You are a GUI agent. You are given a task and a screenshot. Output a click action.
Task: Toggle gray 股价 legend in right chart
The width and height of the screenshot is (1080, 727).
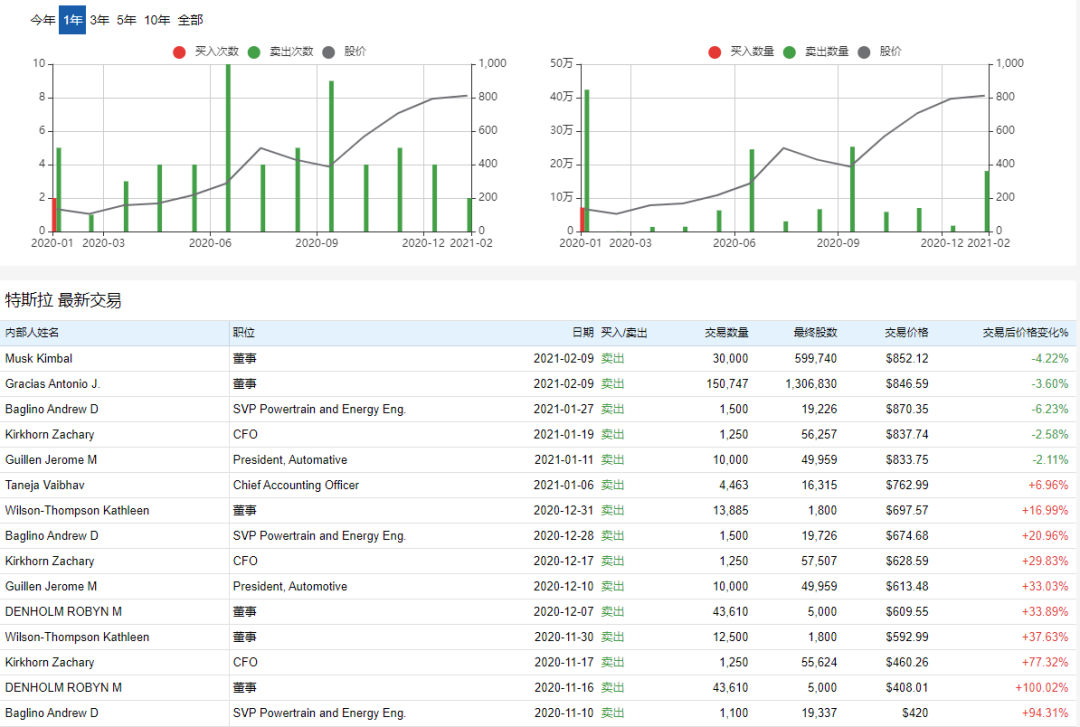tap(864, 52)
